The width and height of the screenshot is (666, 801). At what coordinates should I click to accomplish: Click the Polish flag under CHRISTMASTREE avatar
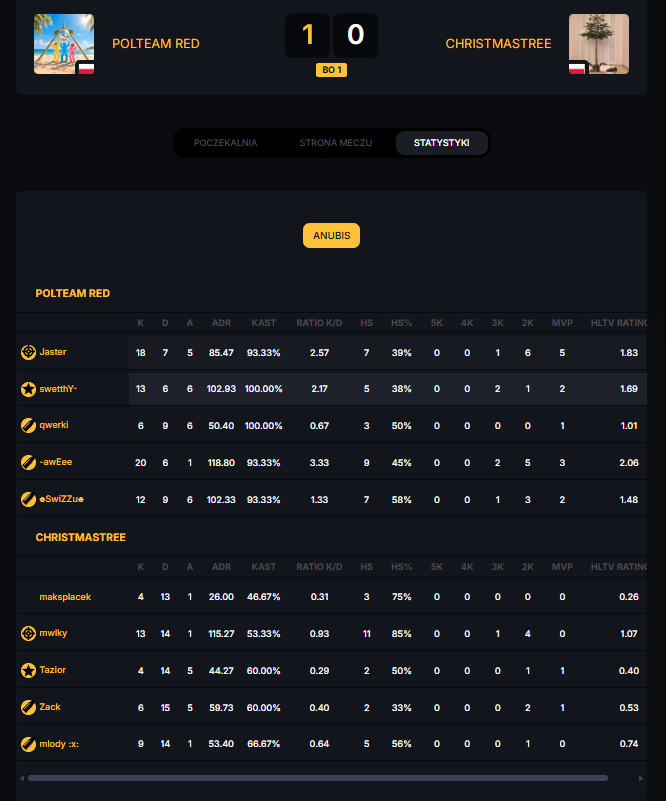point(577,68)
